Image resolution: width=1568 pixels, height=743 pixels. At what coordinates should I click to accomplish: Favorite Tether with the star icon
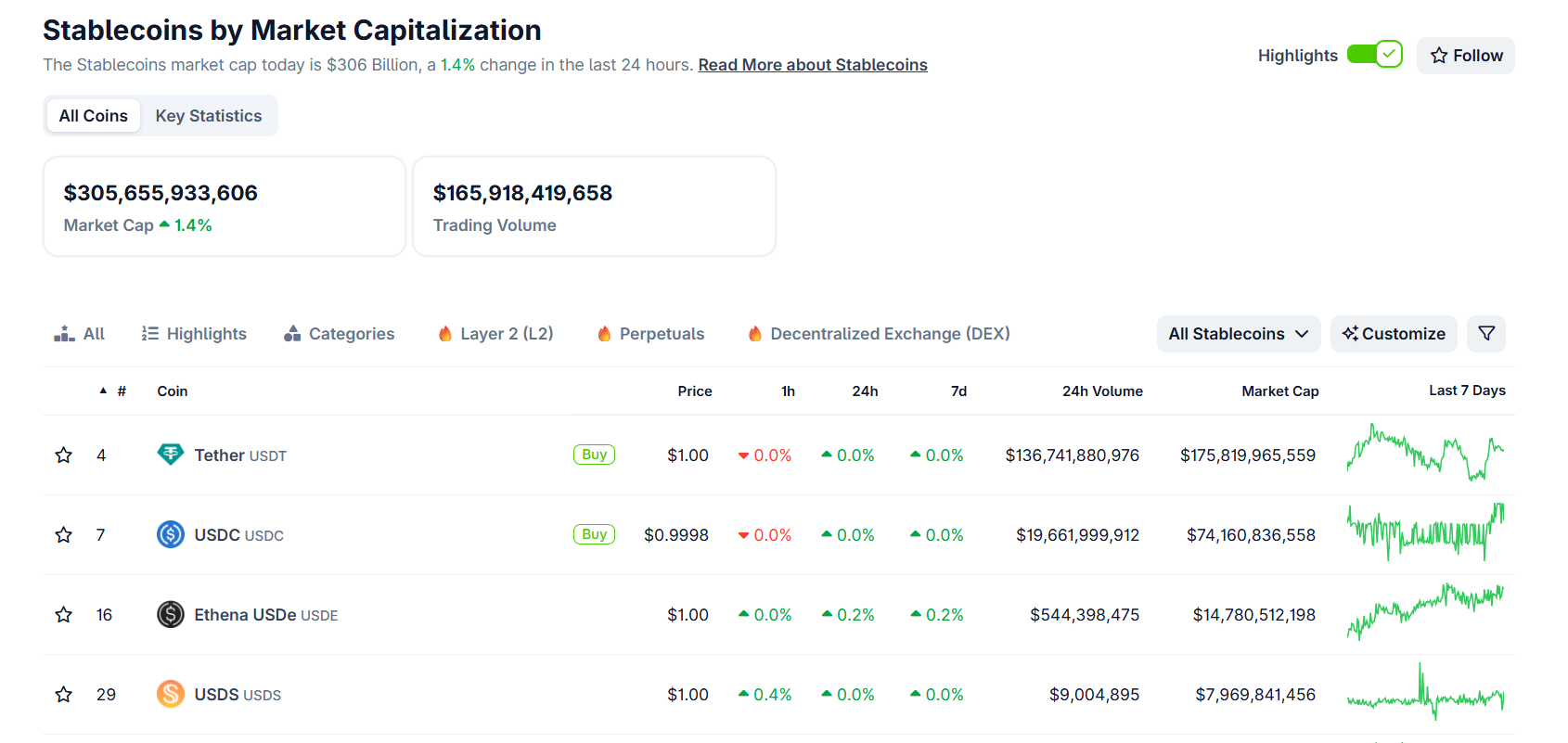pos(63,455)
